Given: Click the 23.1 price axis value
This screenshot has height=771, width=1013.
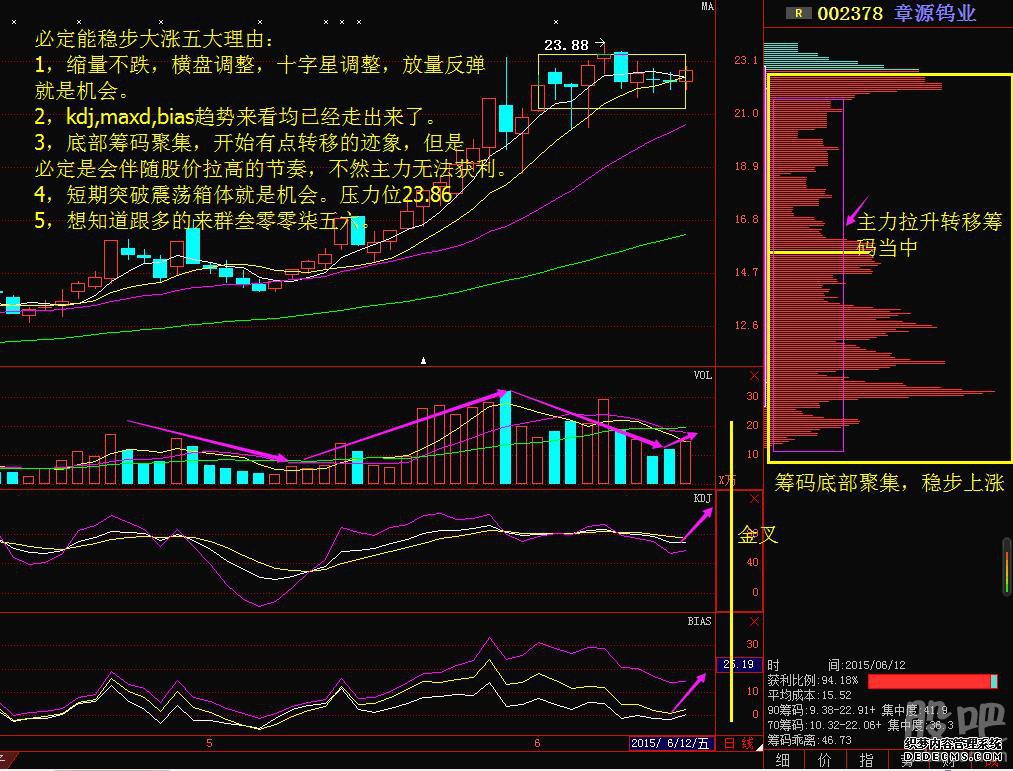Looking at the screenshot, I should coord(746,60).
